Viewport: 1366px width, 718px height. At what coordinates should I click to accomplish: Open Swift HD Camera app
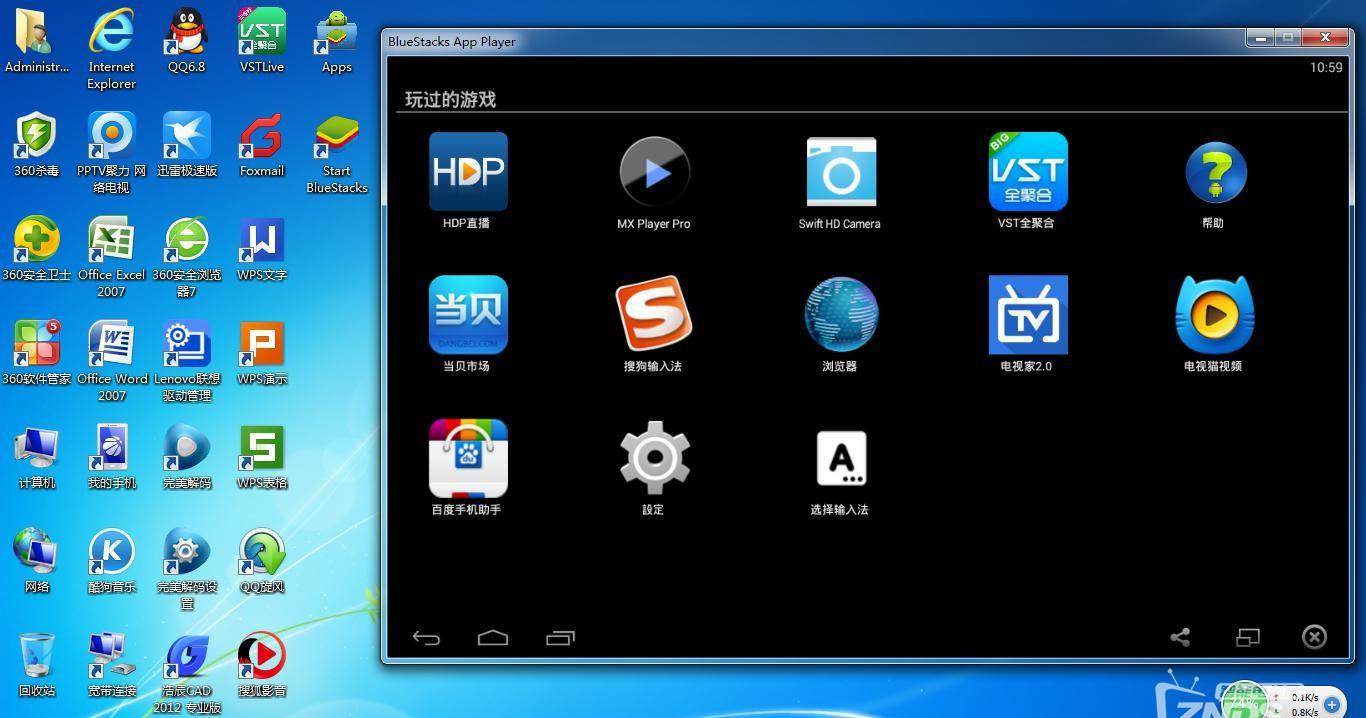click(x=840, y=172)
